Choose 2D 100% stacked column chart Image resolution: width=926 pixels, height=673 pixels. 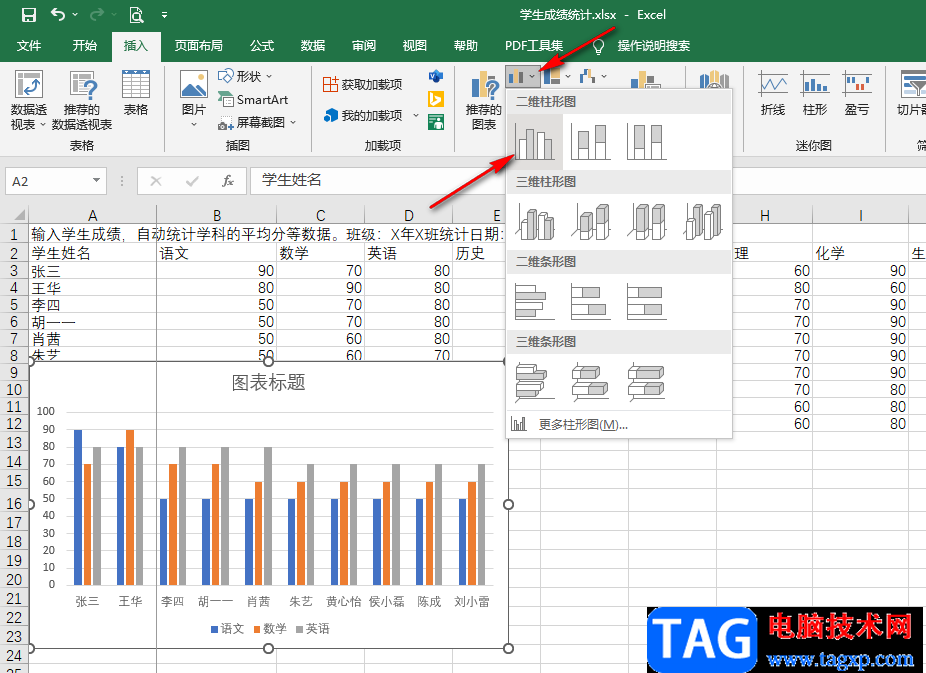pos(646,142)
